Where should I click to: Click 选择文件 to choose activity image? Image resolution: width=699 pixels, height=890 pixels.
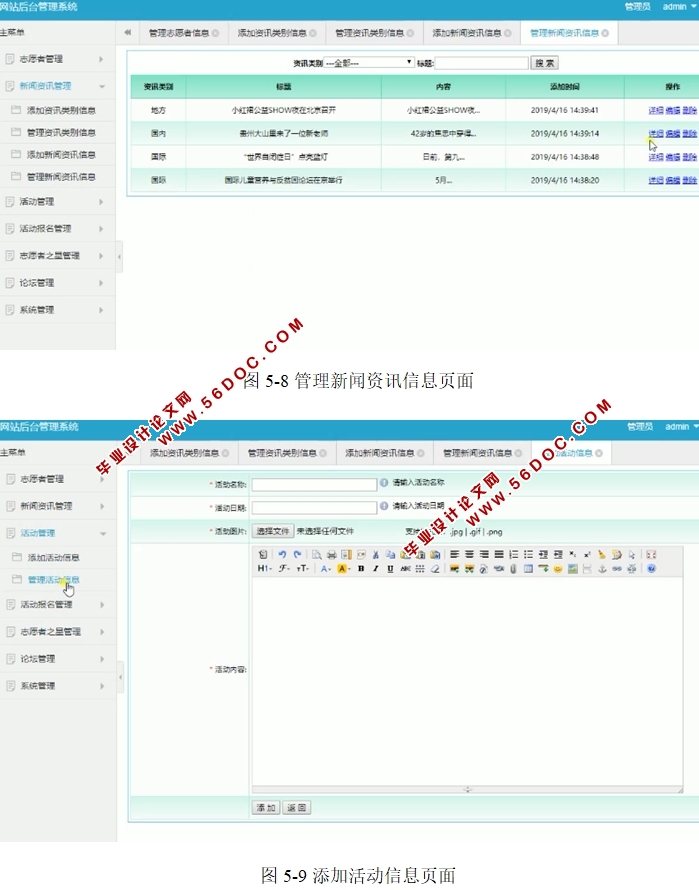pyautogui.click(x=273, y=531)
